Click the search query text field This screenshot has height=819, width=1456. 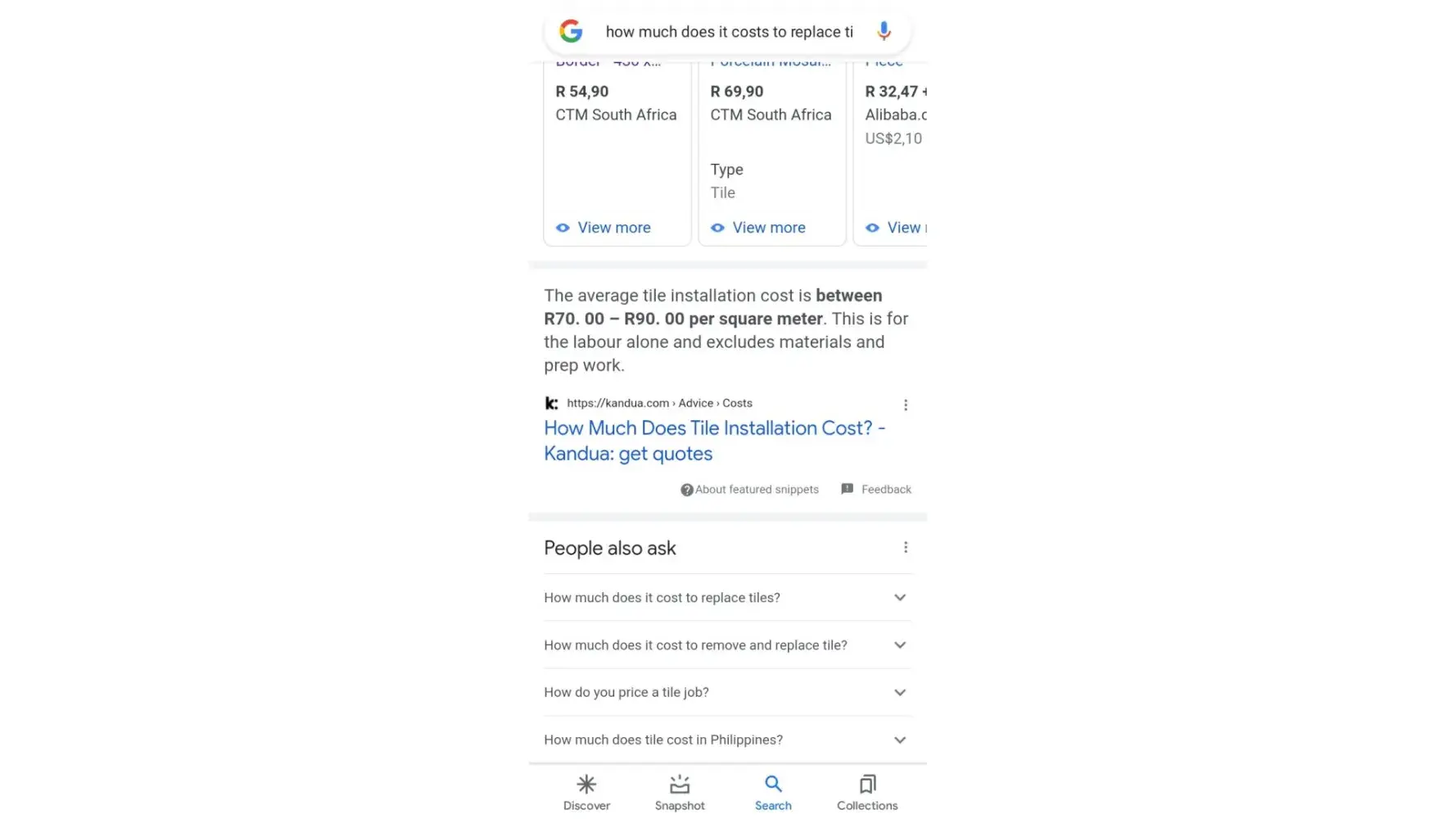click(x=728, y=32)
